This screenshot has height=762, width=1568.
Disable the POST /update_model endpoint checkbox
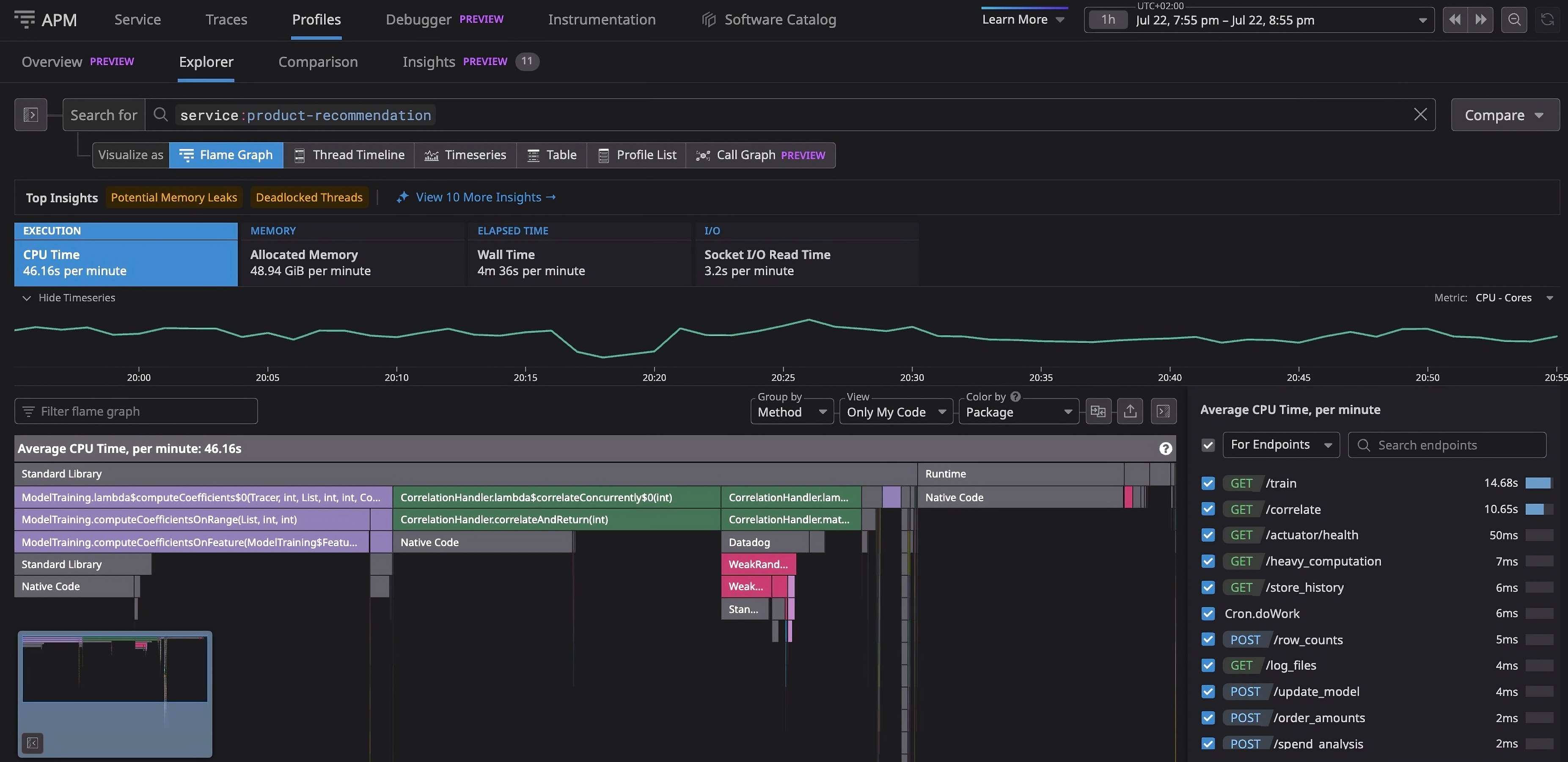1209,691
